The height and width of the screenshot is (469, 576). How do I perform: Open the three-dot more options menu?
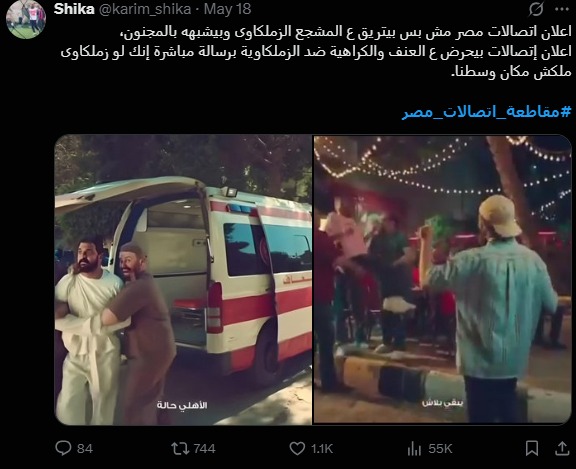pyautogui.click(x=562, y=10)
